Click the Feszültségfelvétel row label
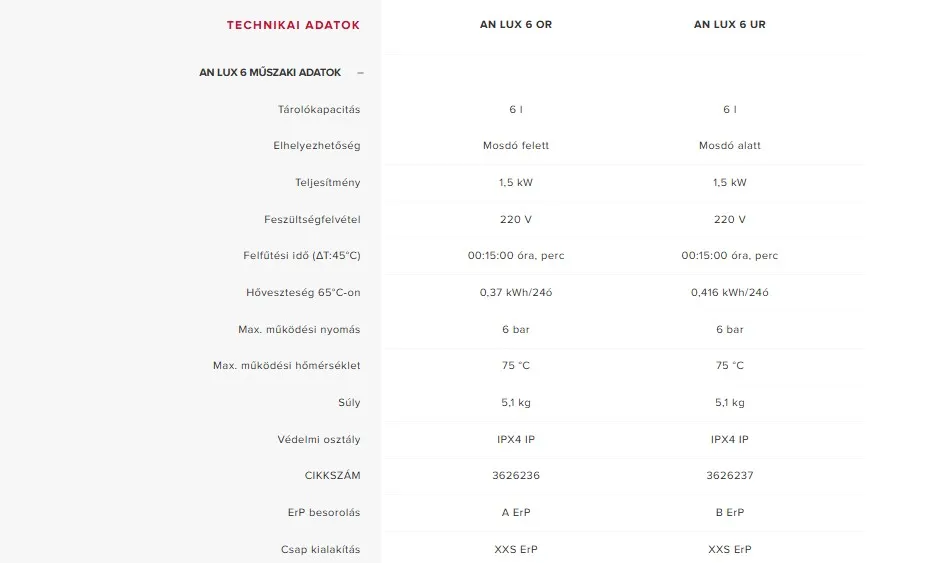 point(312,219)
